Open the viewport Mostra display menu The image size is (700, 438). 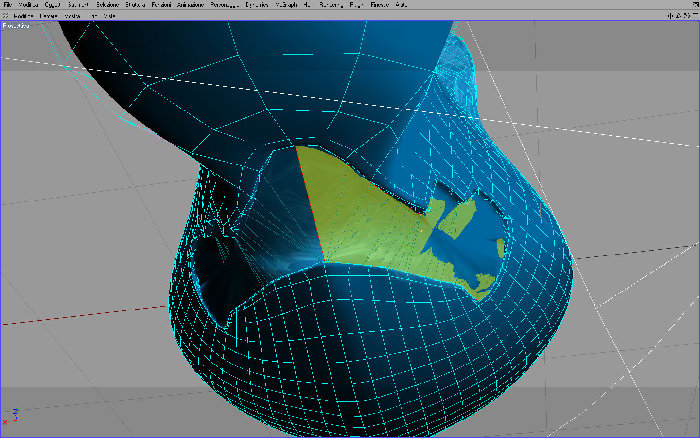click(x=72, y=16)
